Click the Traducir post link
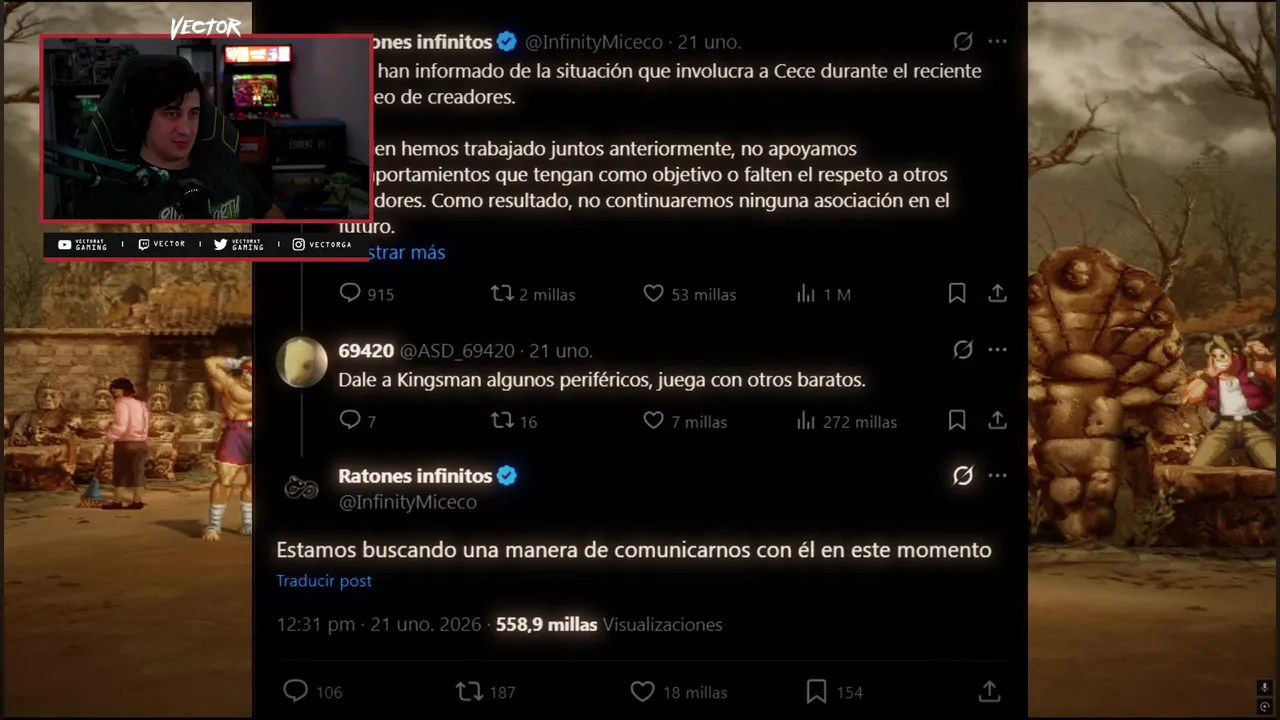This screenshot has height=720, width=1280. (x=324, y=581)
